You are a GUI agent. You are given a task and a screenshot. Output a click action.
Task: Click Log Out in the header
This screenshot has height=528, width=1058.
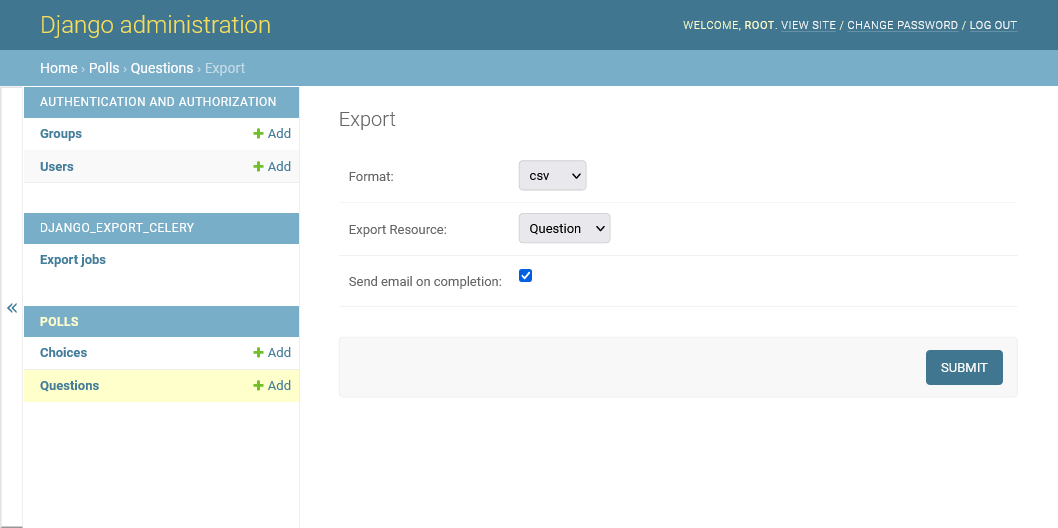993,26
